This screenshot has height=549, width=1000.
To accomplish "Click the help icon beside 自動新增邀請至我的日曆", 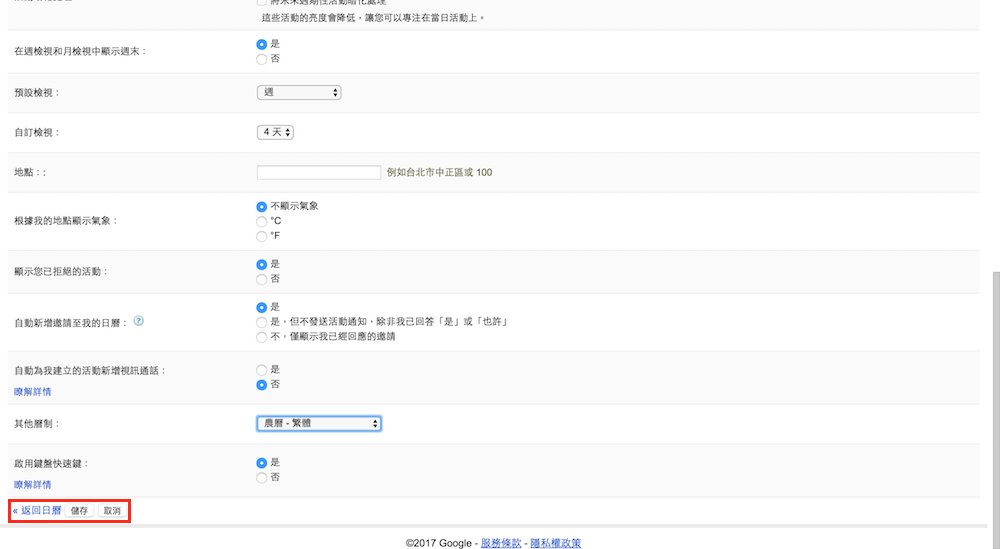I will [139, 321].
